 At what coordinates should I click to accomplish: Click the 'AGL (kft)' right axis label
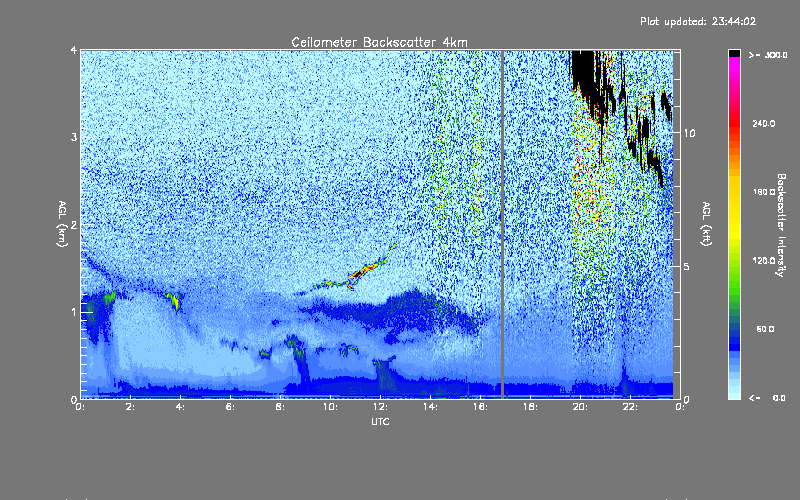coord(706,224)
